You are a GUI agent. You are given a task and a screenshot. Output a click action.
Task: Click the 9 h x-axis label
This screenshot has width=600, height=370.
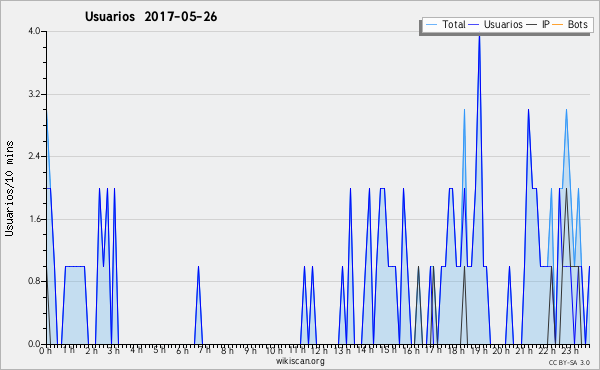click(250, 350)
